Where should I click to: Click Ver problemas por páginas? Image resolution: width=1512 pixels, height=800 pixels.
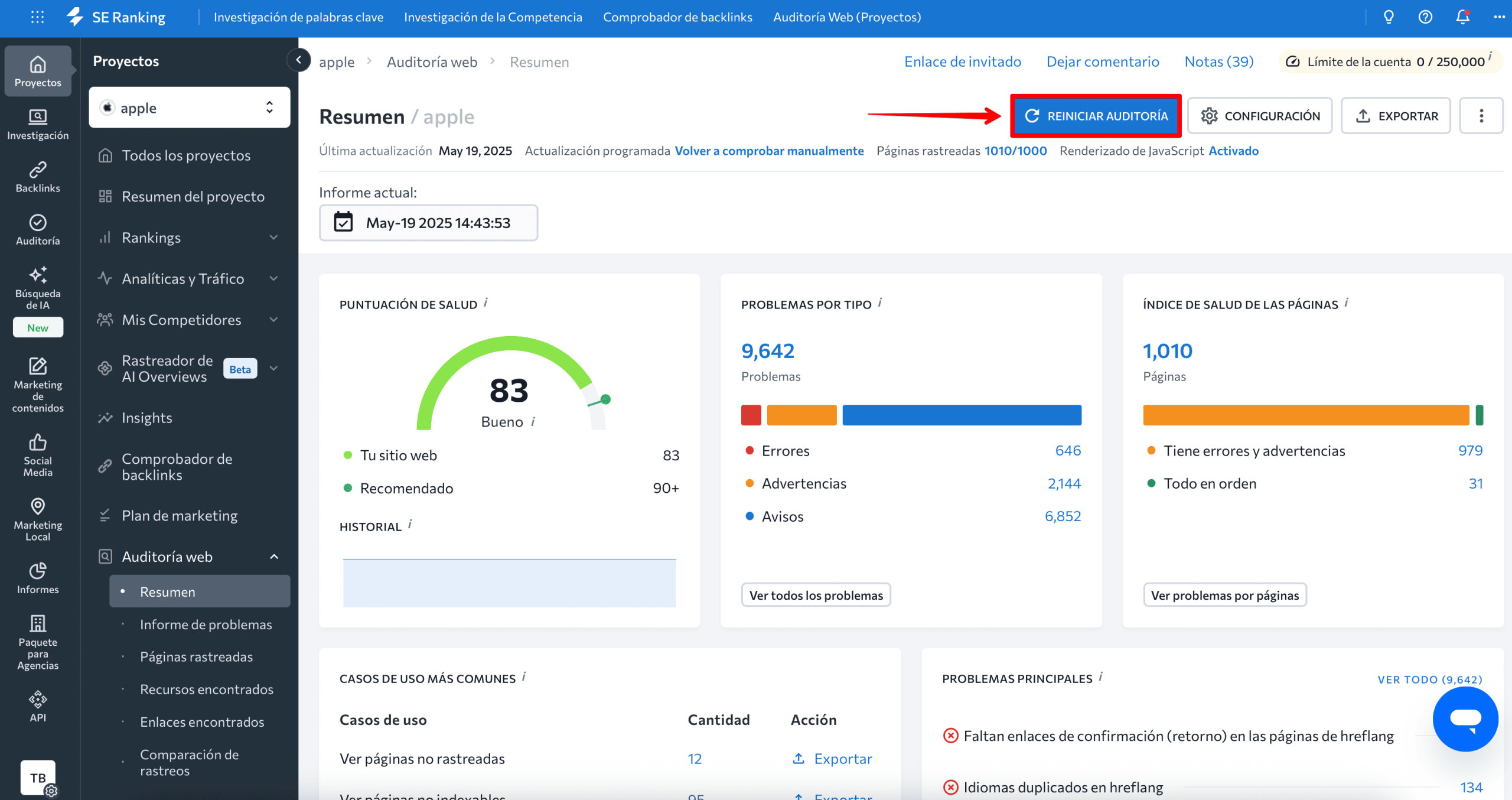coord(1224,595)
